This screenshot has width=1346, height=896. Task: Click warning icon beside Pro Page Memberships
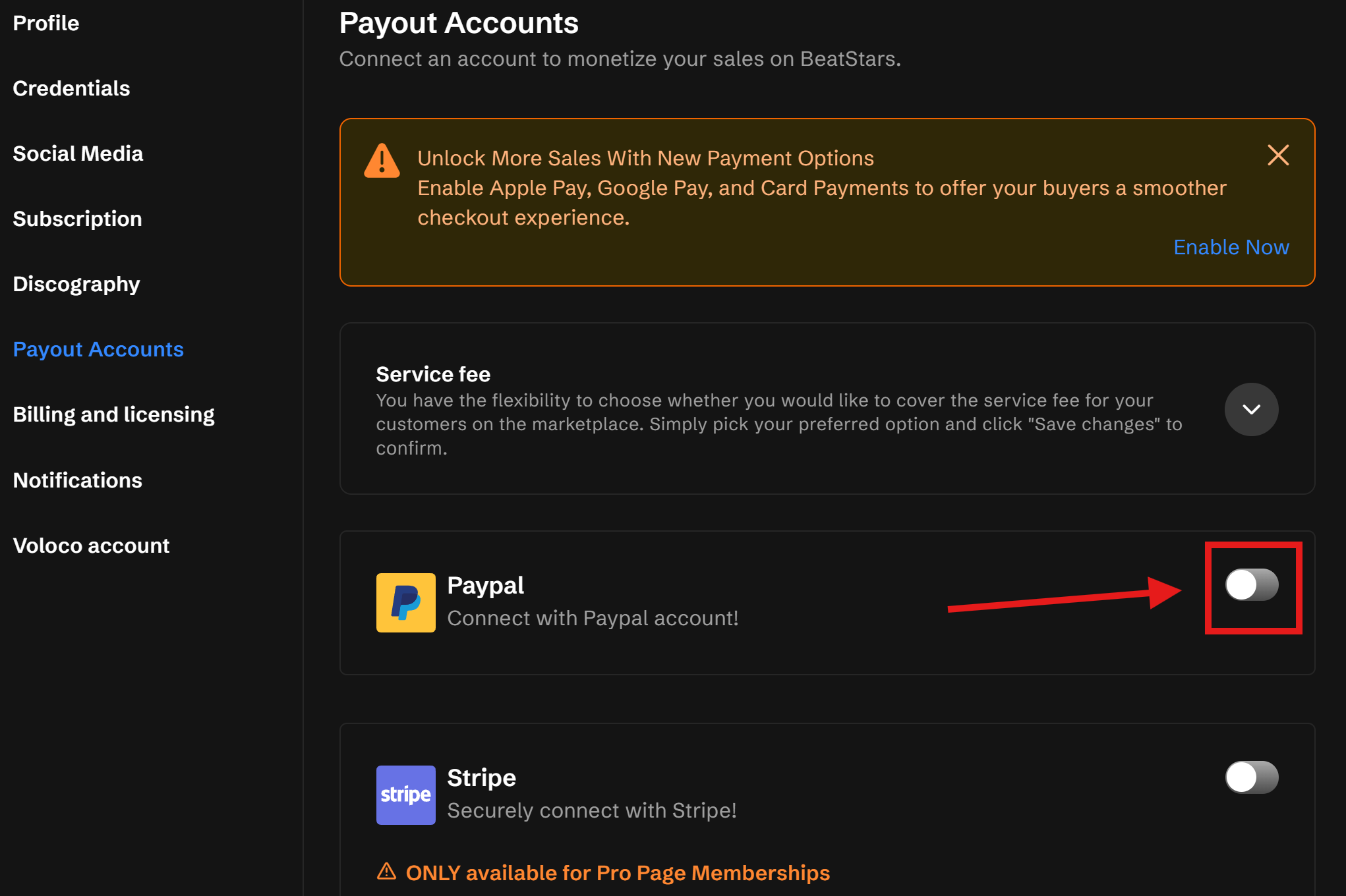pyautogui.click(x=386, y=872)
